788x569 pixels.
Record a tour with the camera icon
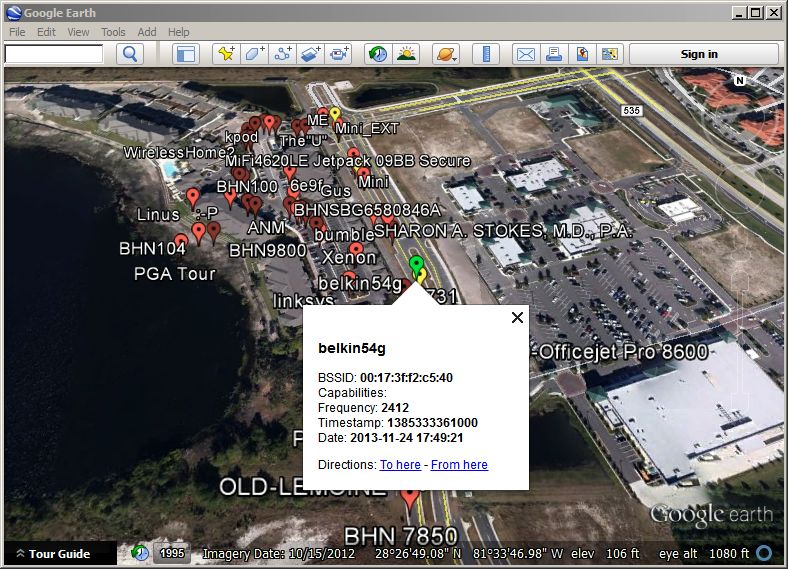(x=338, y=54)
